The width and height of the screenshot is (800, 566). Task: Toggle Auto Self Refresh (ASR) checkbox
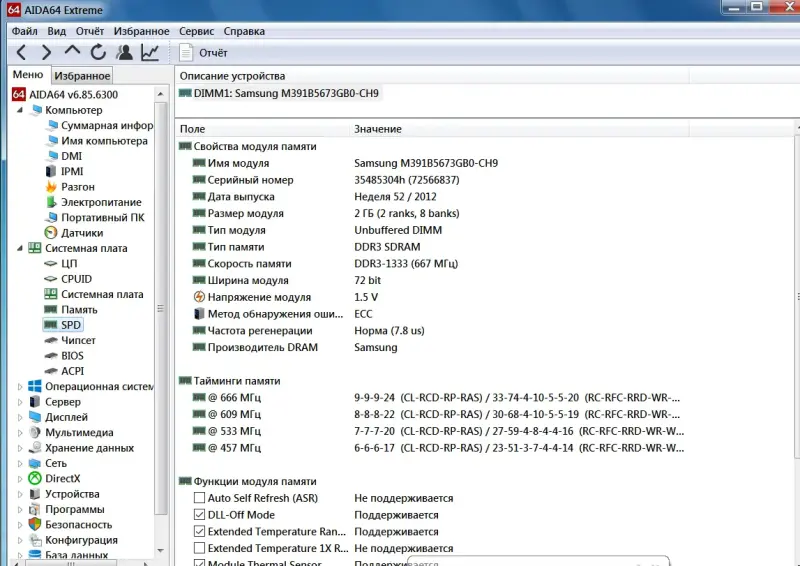pos(199,498)
